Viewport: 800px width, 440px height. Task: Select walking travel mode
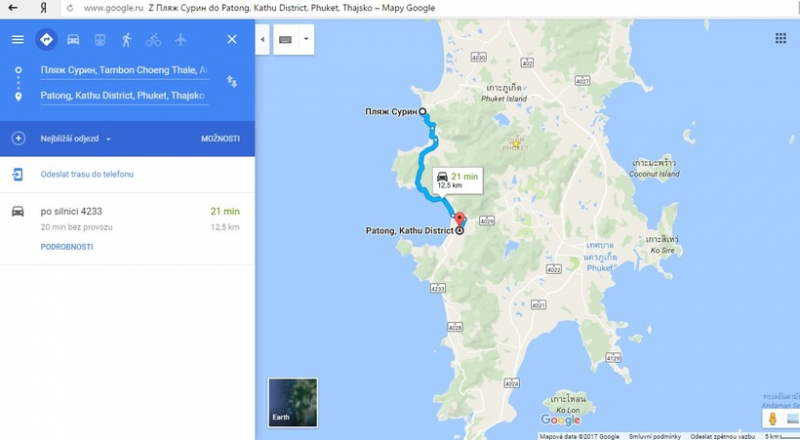tap(127, 39)
